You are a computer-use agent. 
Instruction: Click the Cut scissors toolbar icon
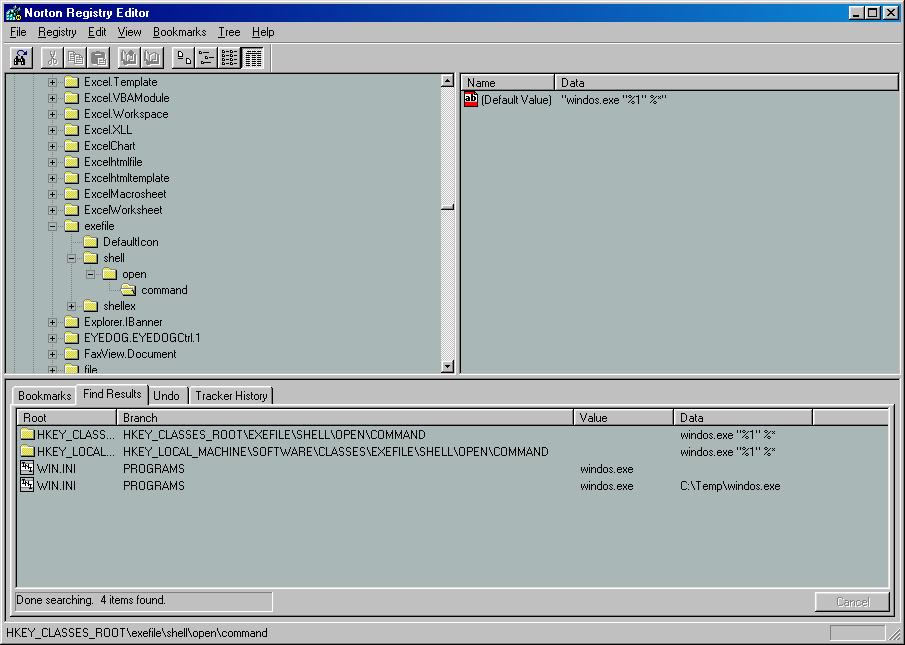coord(52,58)
